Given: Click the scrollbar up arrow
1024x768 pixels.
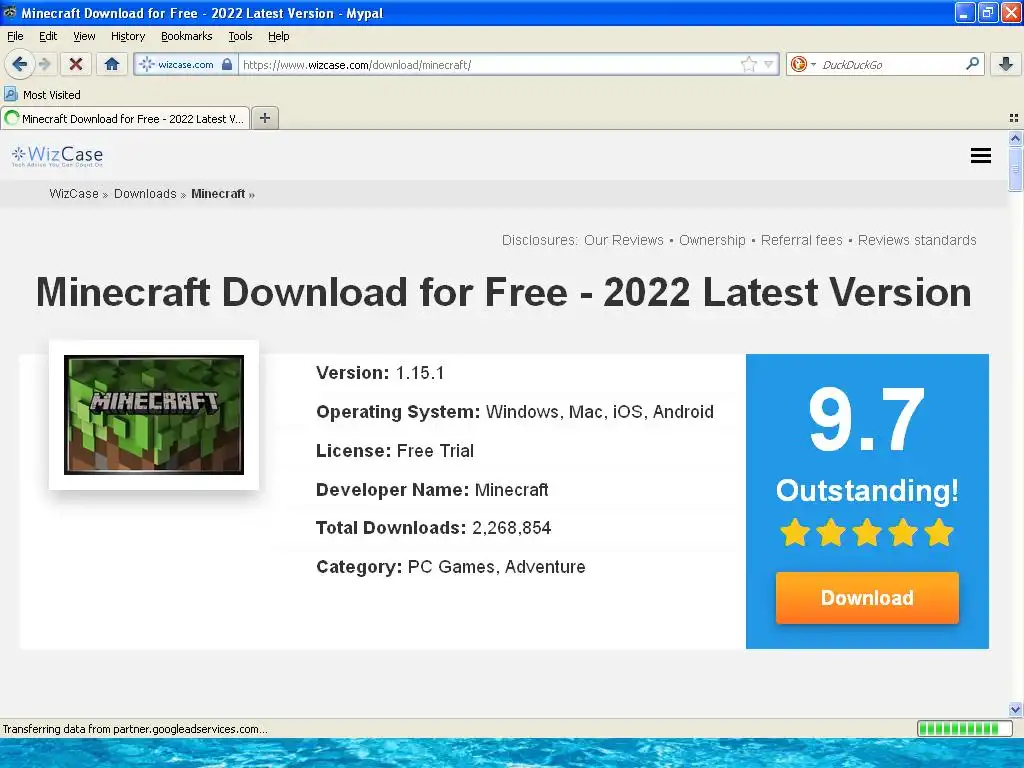Looking at the screenshot, I should 1015,138.
